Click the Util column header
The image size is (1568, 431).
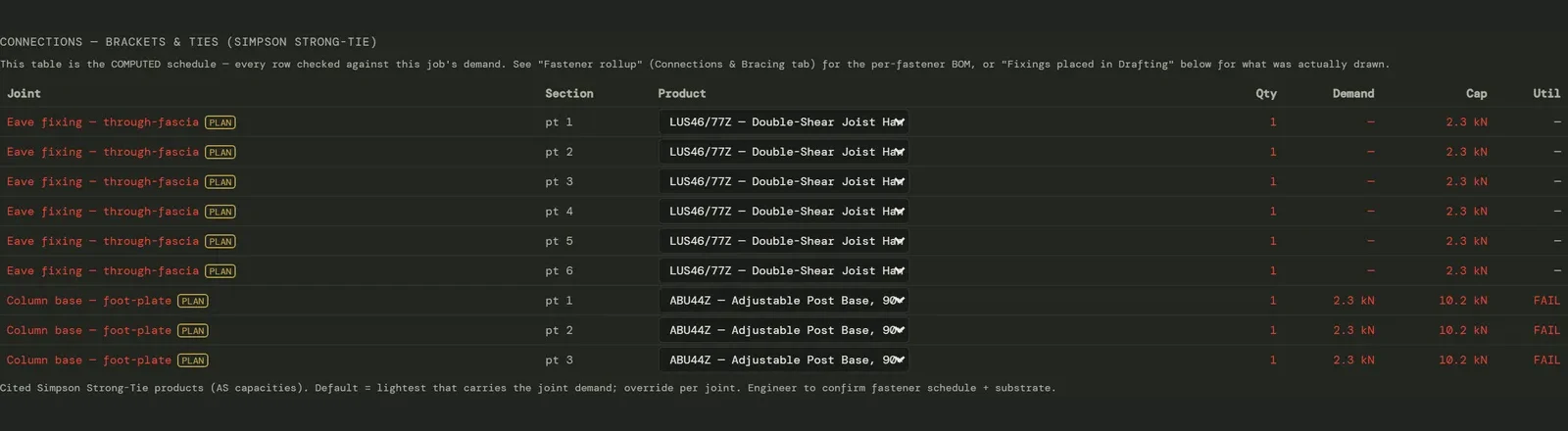click(1546, 93)
